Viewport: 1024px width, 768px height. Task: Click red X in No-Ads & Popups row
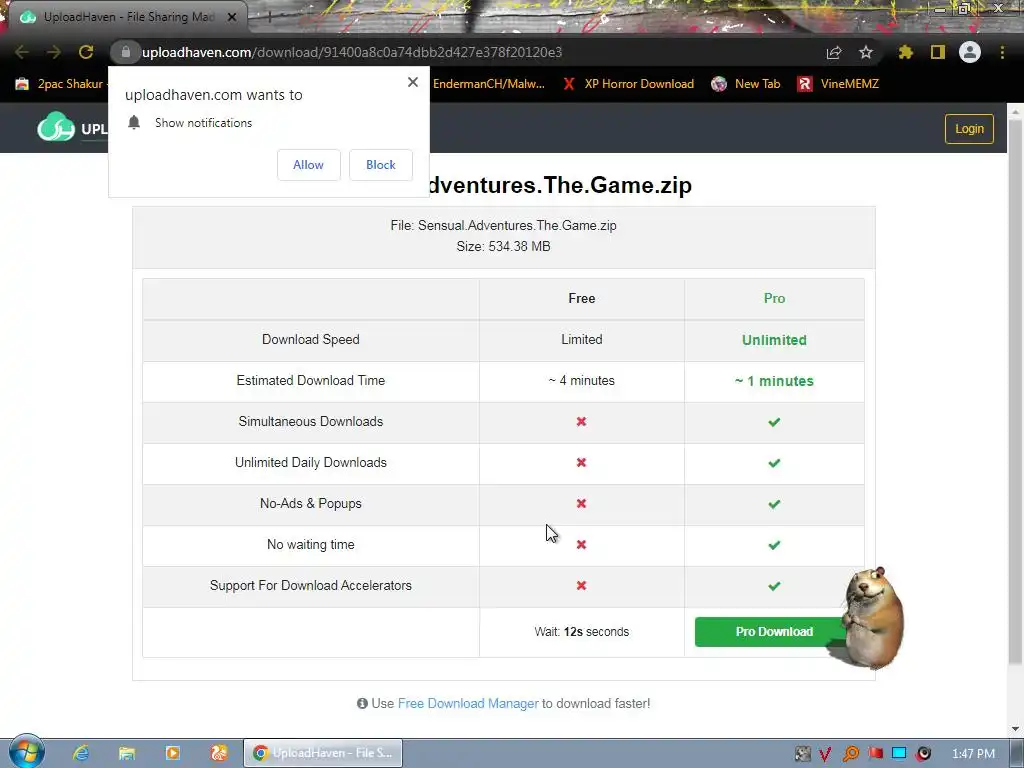pos(581,504)
